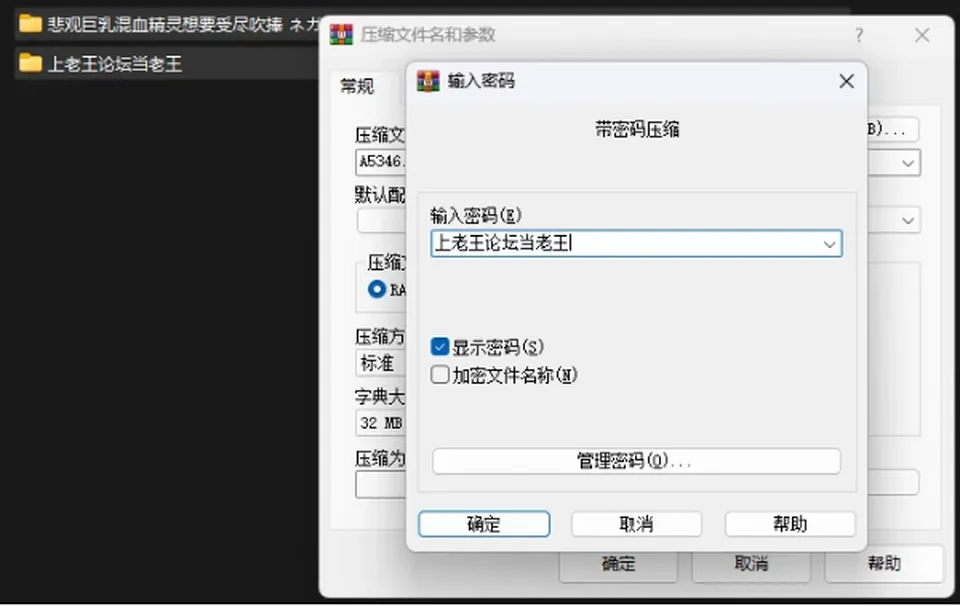
Task: Open 管理密码 button
Action: 636,461
